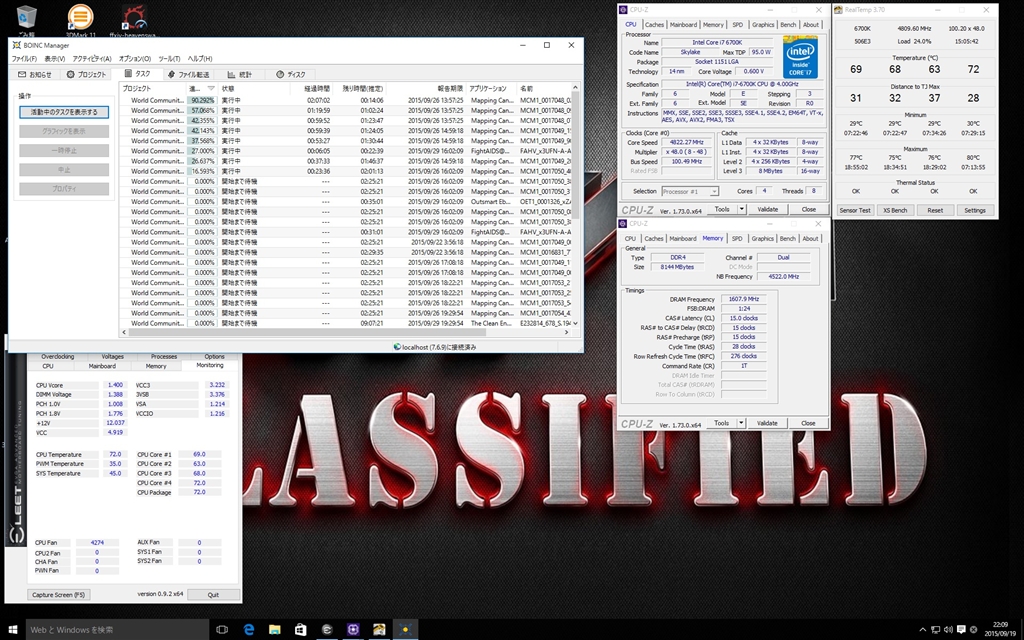Open Task View on the taskbar
1024x640 pixels.
click(222, 630)
